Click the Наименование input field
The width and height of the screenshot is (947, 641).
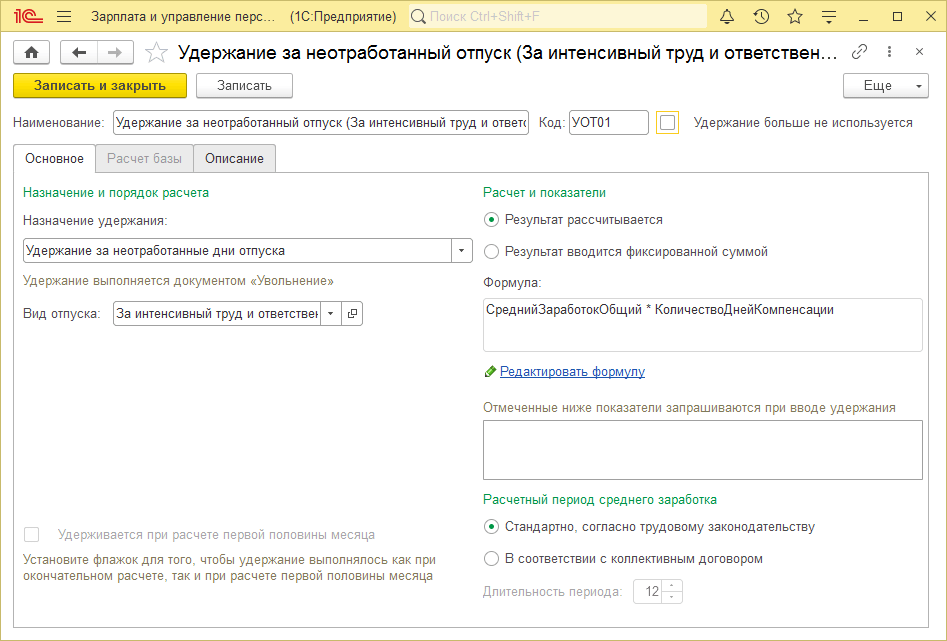tap(321, 123)
